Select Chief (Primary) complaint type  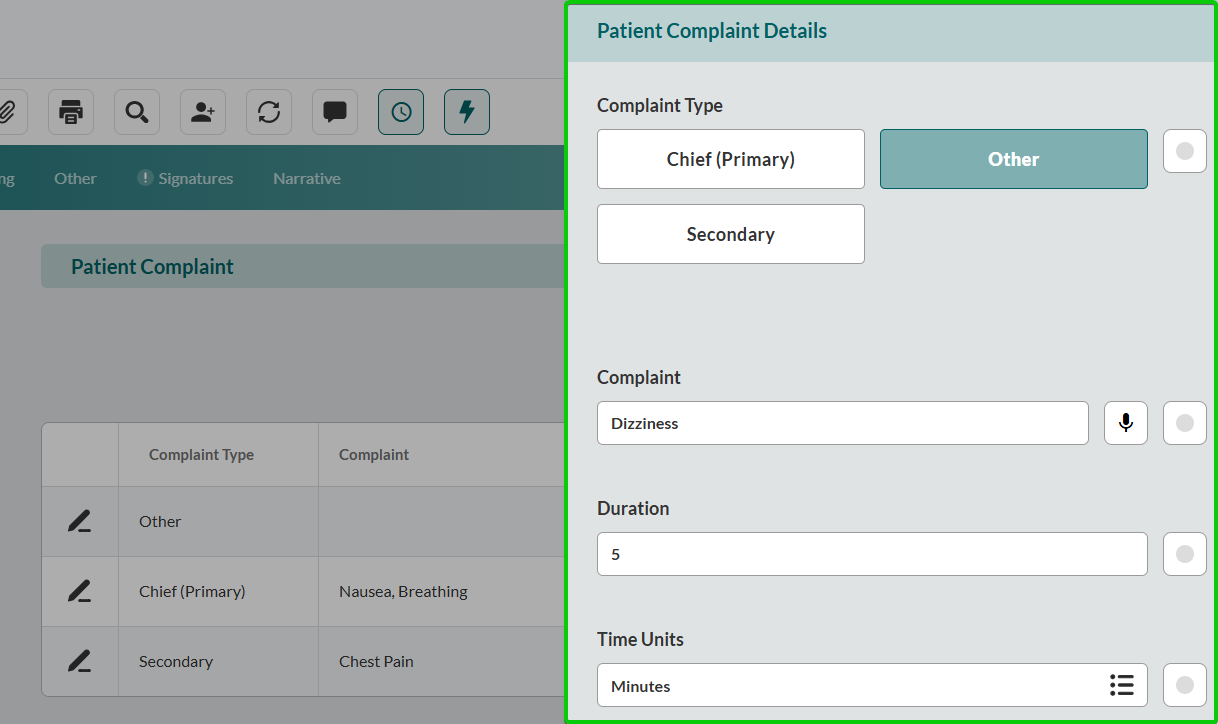(730, 159)
